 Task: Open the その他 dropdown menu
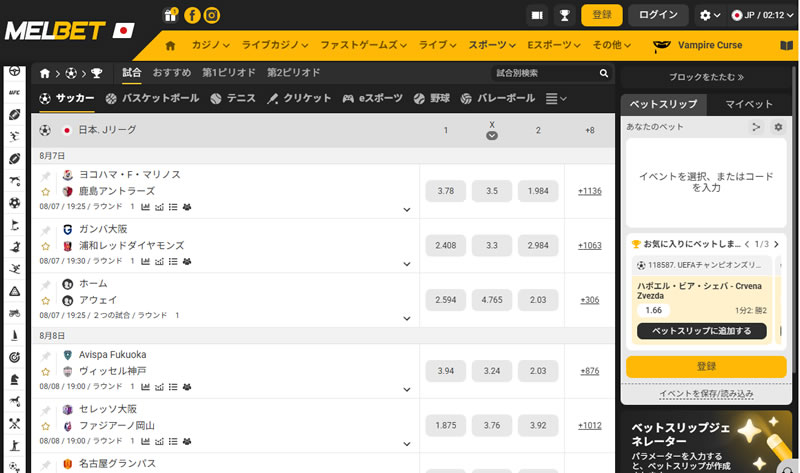coord(611,45)
